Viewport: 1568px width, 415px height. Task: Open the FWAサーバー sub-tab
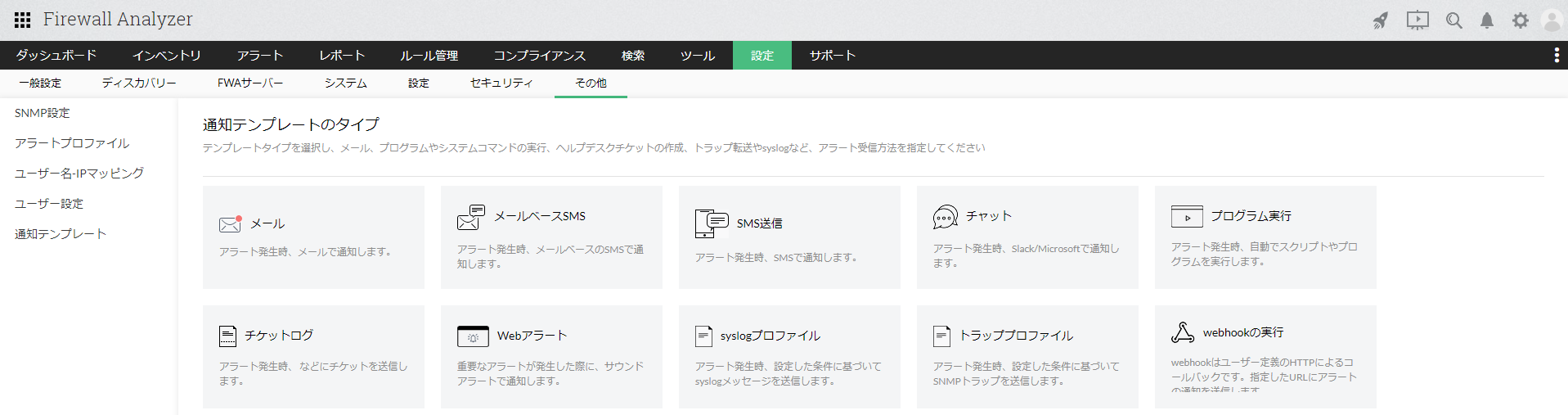click(250, 83)
